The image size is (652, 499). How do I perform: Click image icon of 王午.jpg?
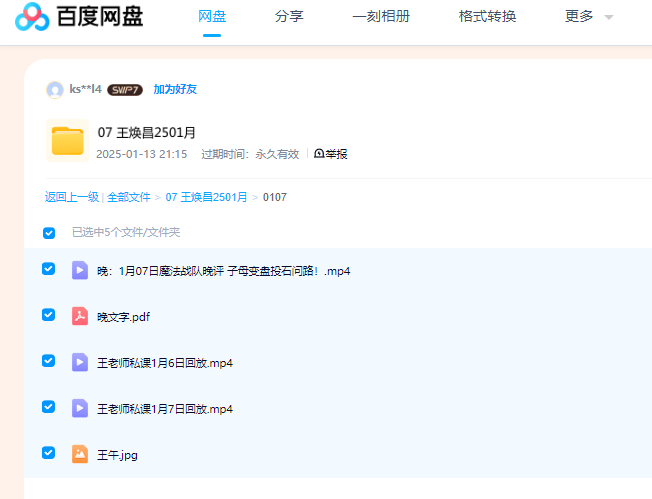click(80, 454)
